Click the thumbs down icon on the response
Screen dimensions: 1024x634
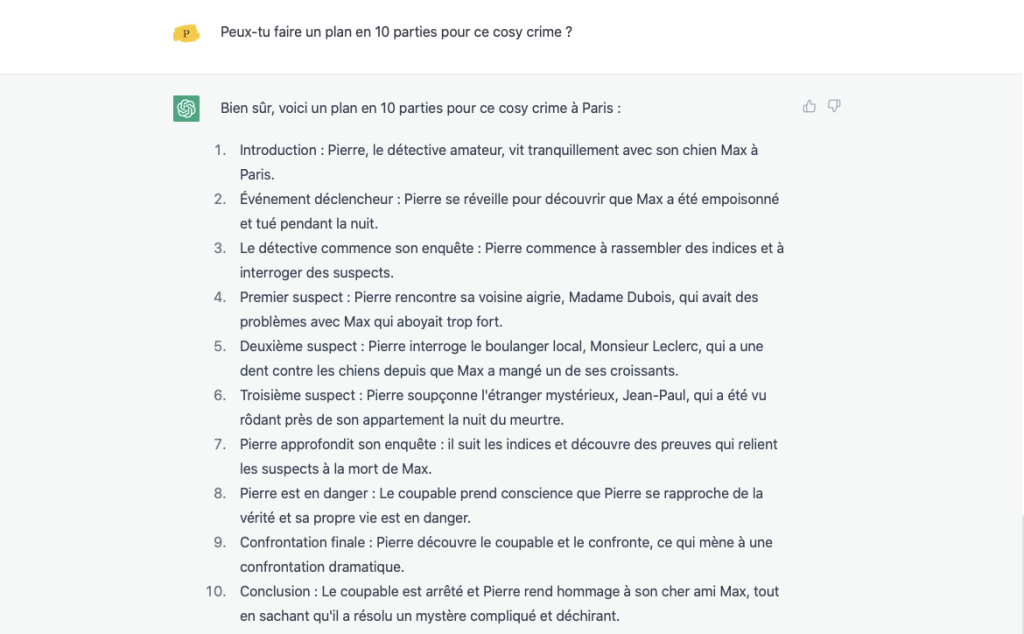834,106
